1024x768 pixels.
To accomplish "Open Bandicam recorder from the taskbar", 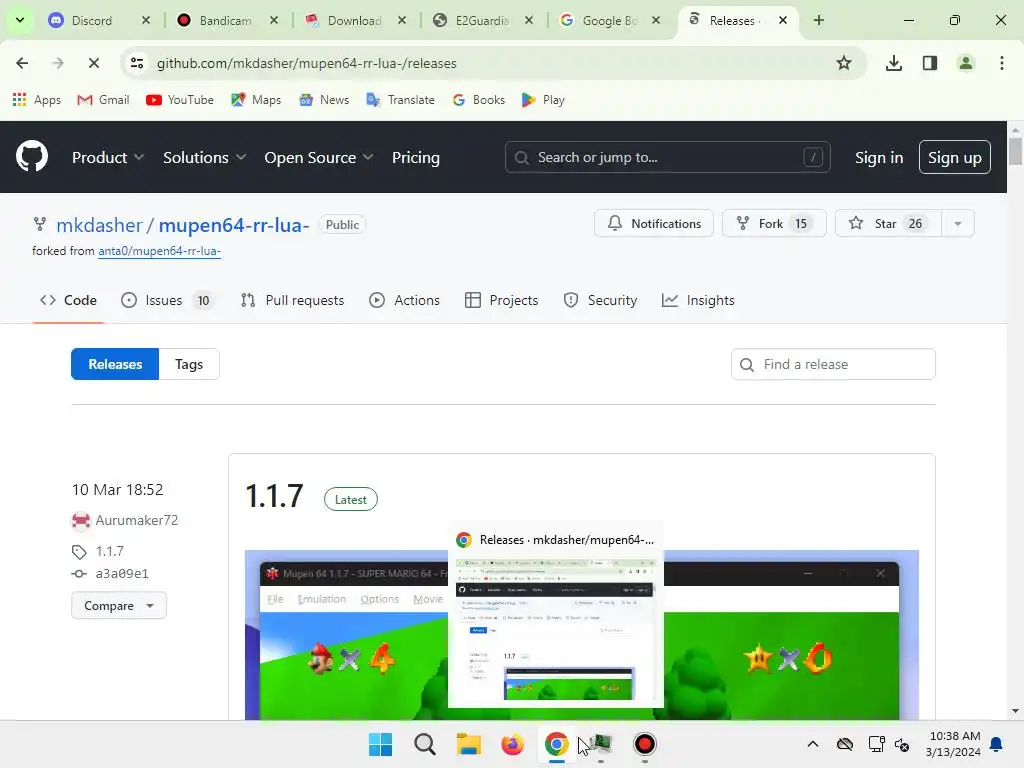I will [x=645, y=744].
